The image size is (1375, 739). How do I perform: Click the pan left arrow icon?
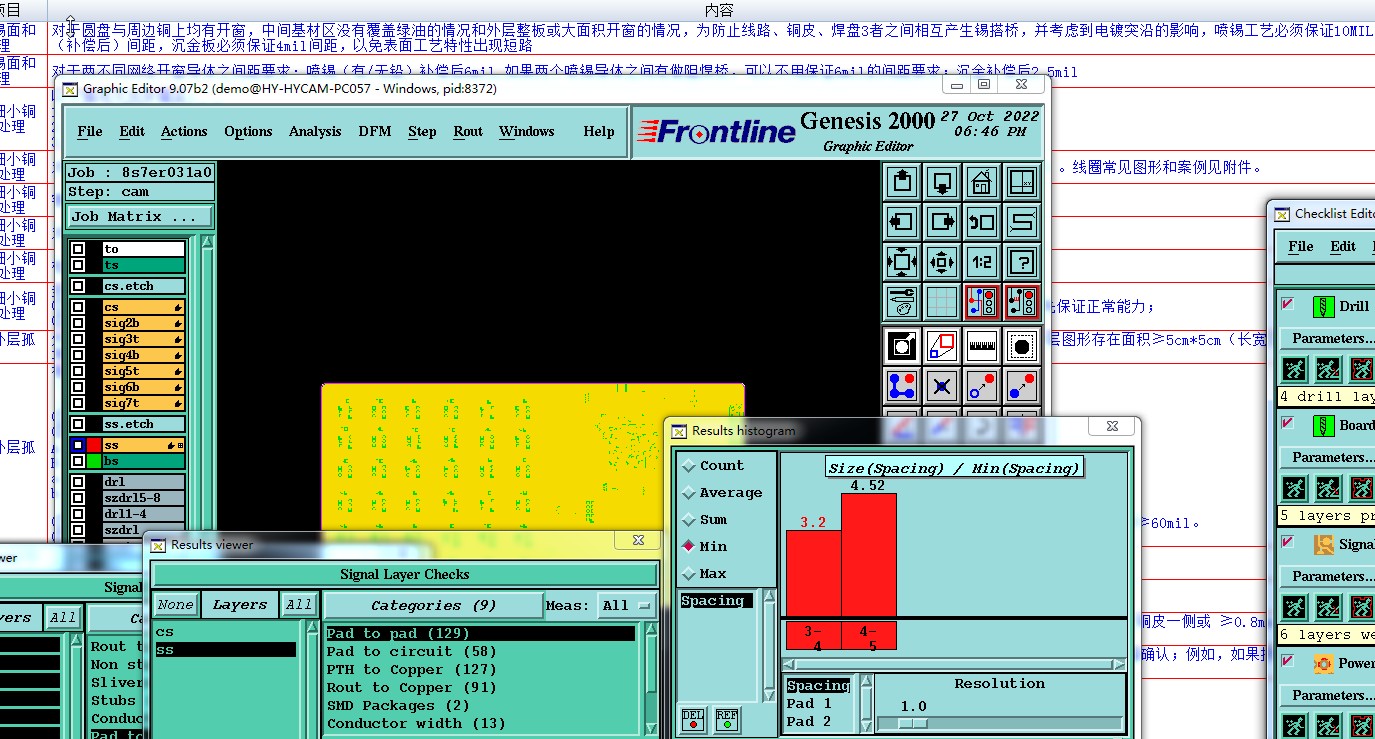coord(901,222)
